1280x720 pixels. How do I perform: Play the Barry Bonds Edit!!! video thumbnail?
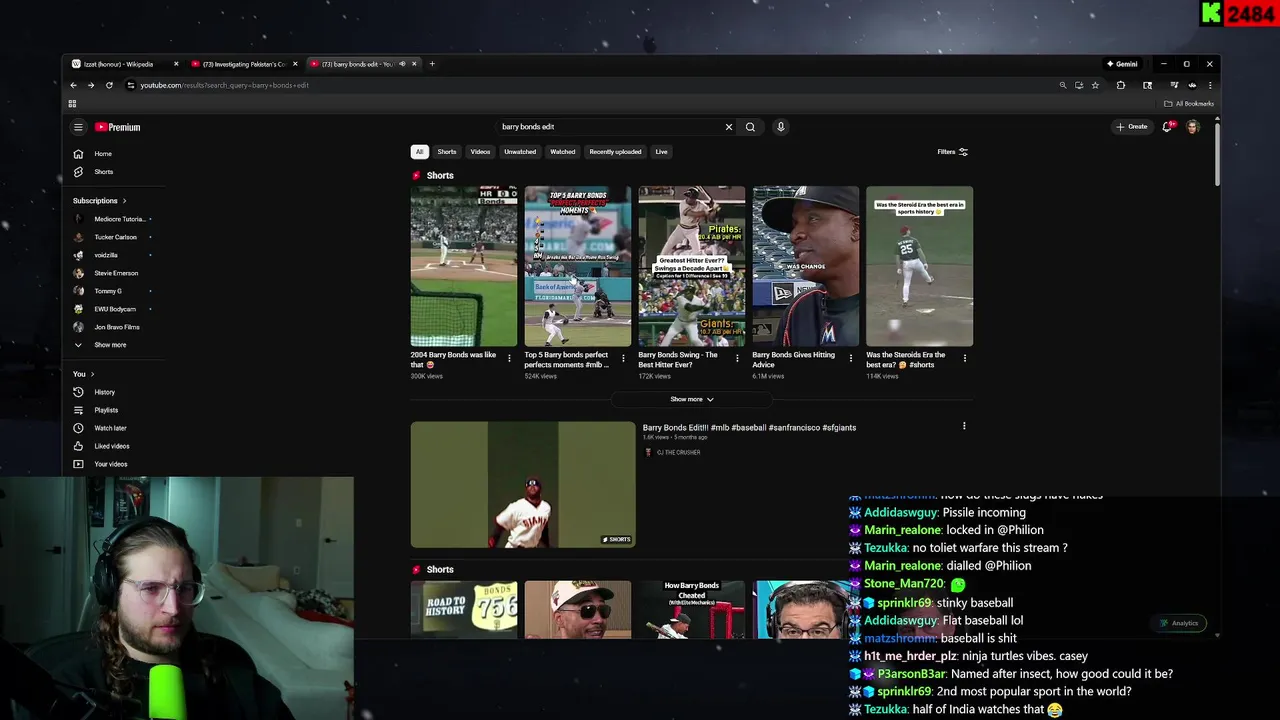click(523, 484)
